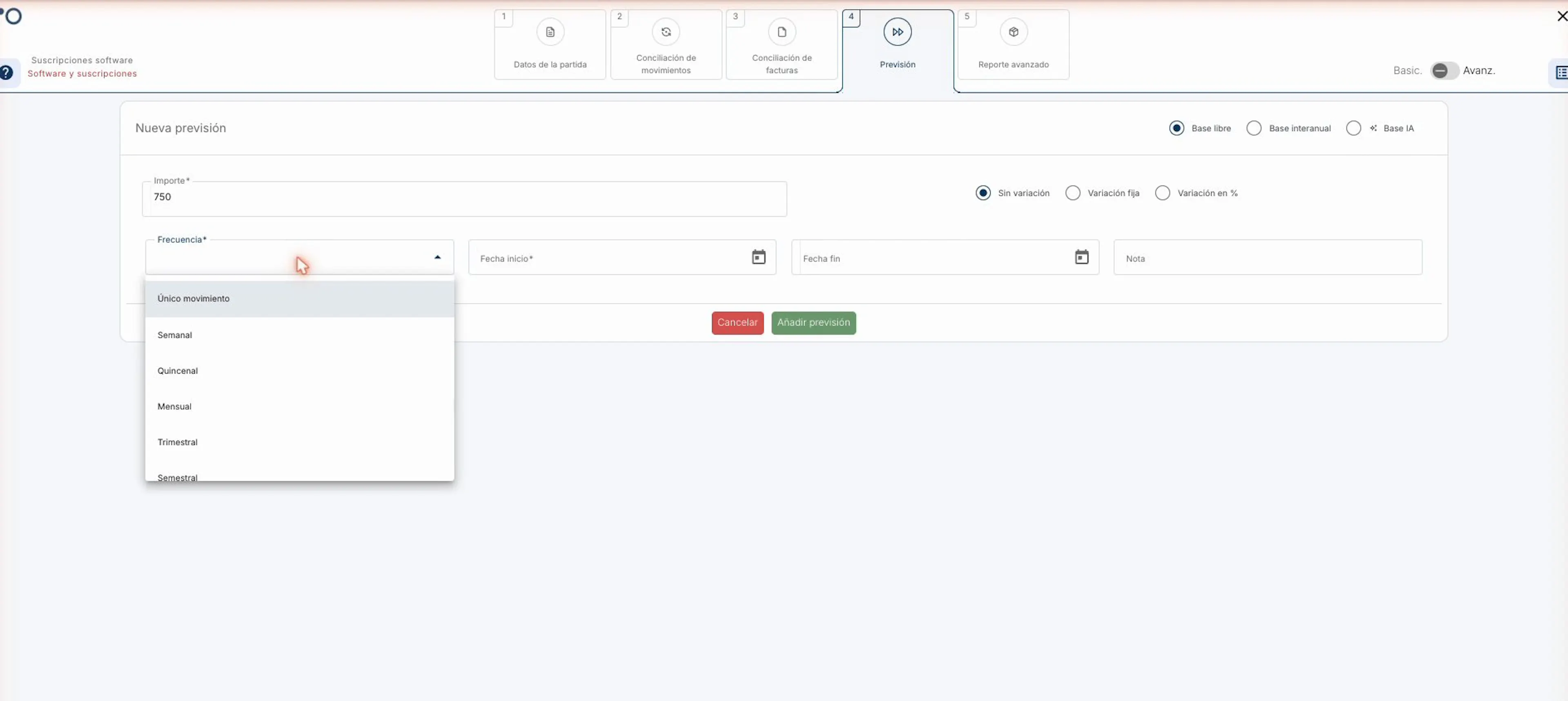Choose the Variación en % option
The image size is (1568, 701).
(1162, 194)
